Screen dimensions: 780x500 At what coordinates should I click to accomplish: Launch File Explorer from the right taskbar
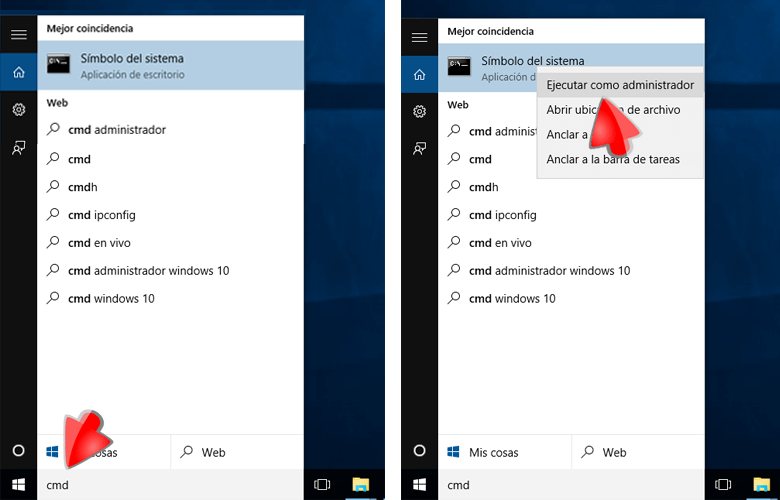pyautogui.click(x=761, y=485)
